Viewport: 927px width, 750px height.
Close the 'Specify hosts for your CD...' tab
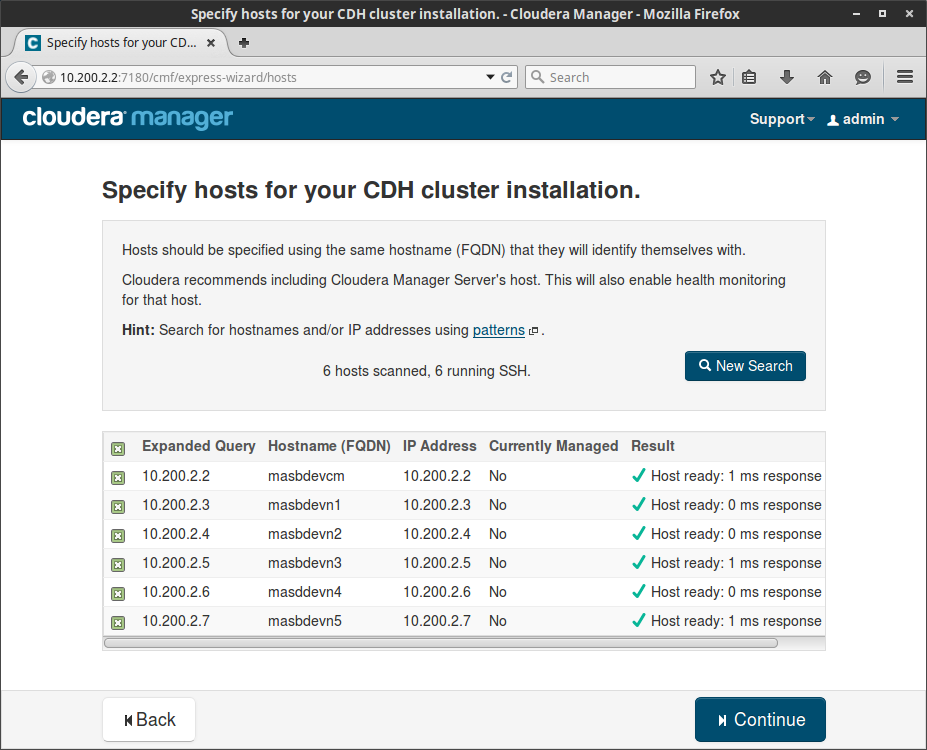coord(210,43)
